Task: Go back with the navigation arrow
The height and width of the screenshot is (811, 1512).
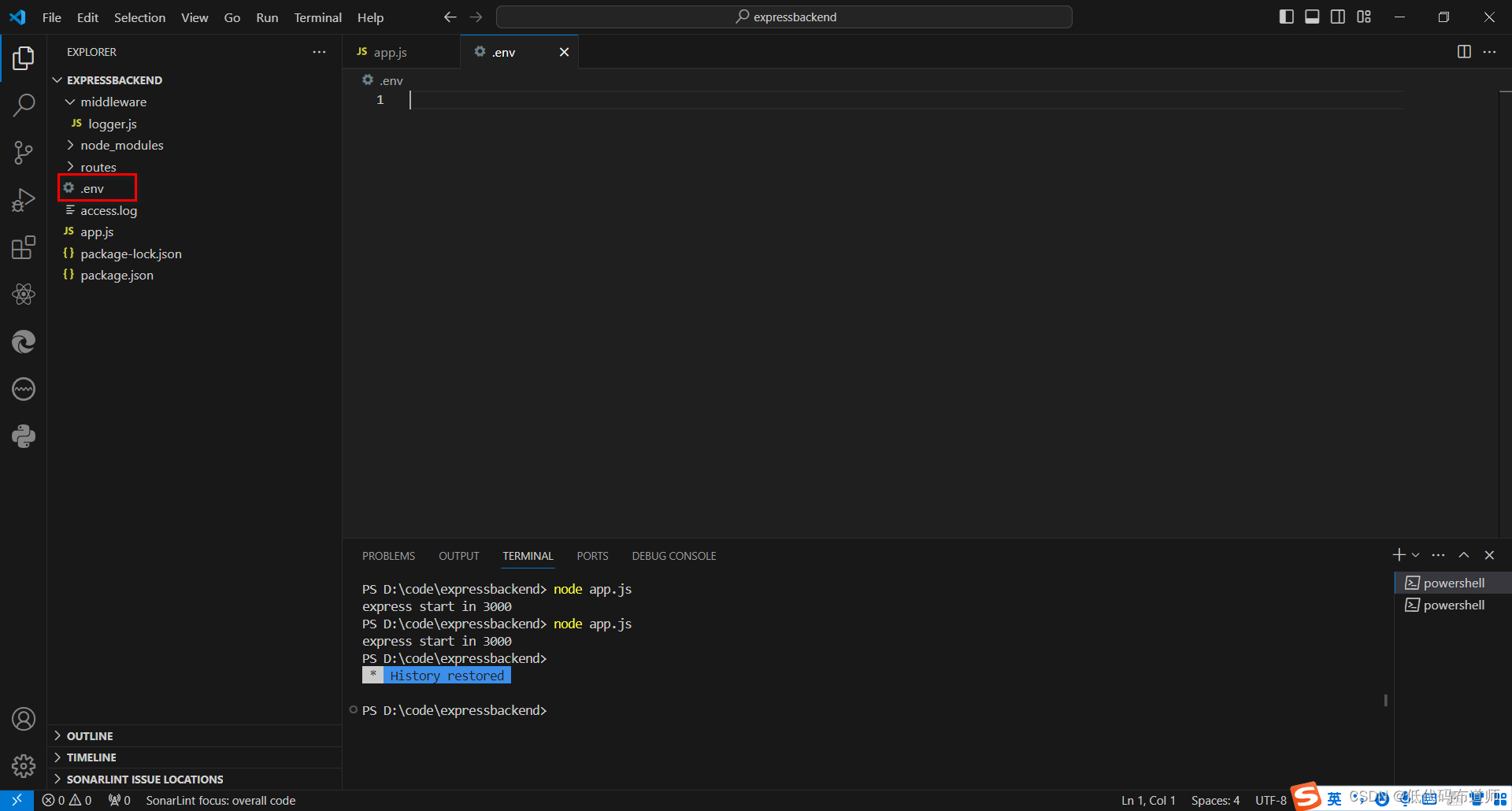Action: (x=450, y=17)
